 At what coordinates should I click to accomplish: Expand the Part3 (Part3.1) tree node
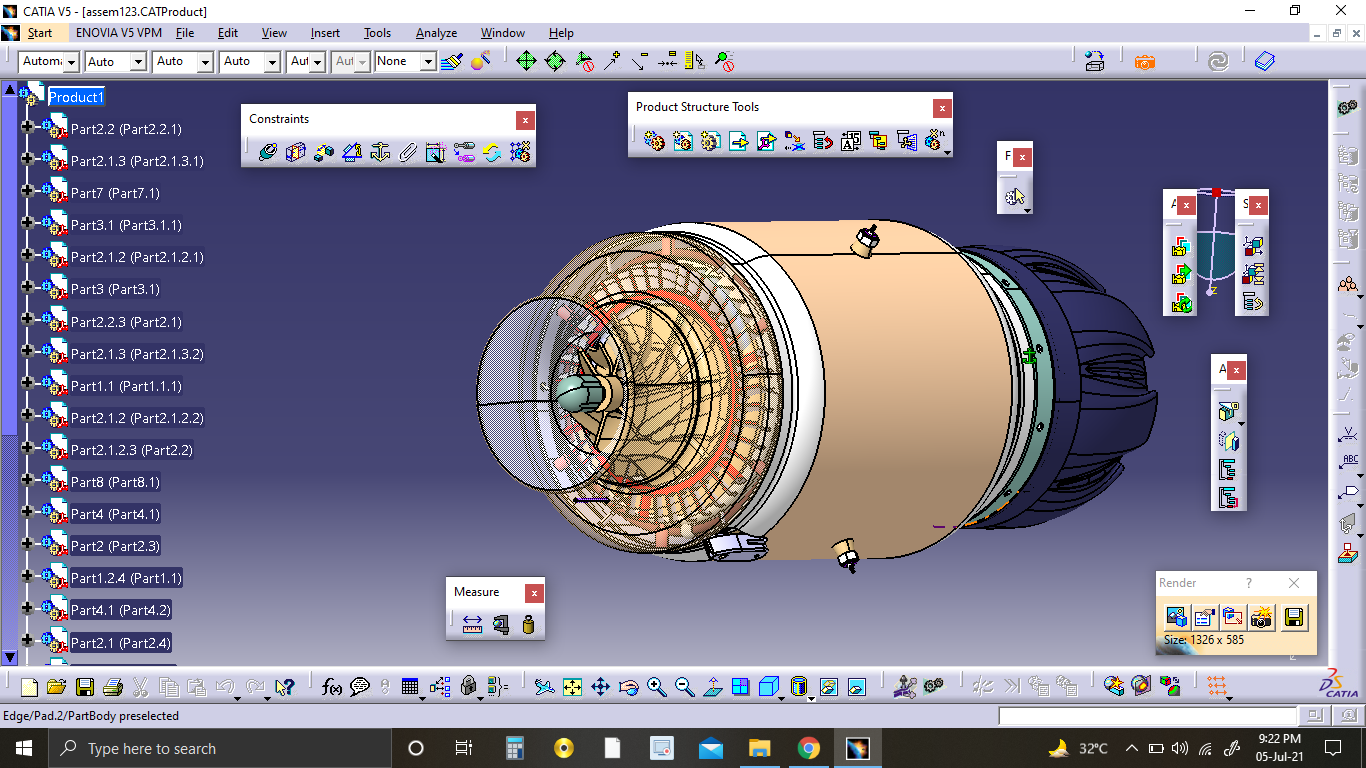(x=27, y=288)
